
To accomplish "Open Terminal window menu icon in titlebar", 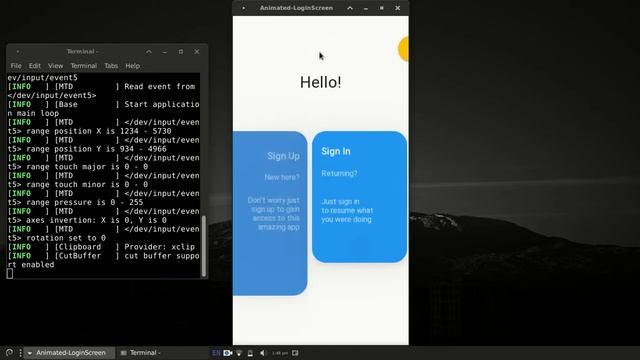I will pyautogui.click(x=18, y=52).
